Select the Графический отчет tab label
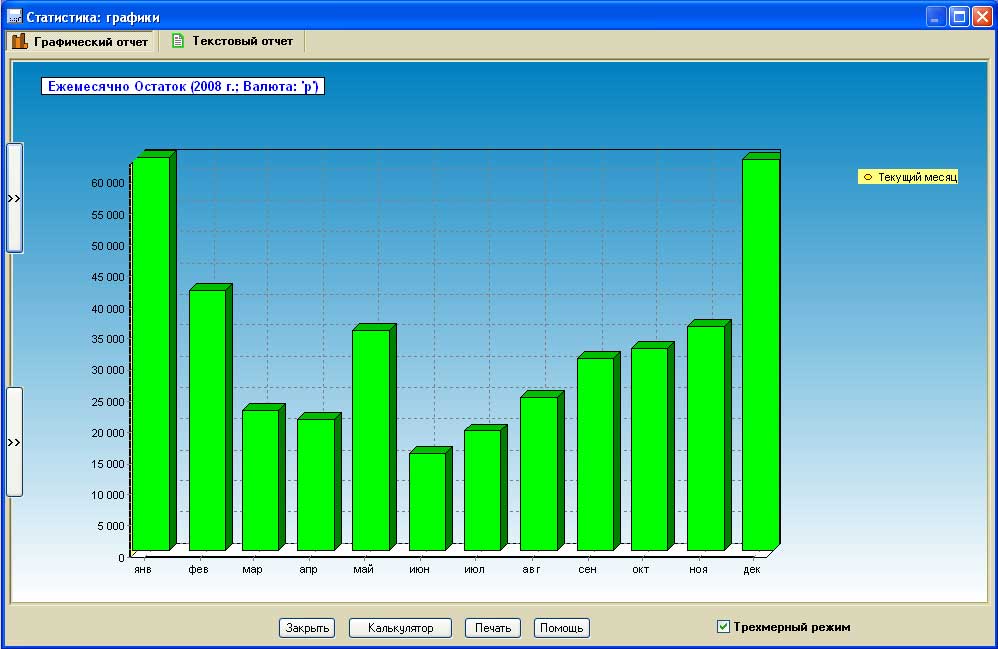Screen dimensions: 998x649 point(90,42)
